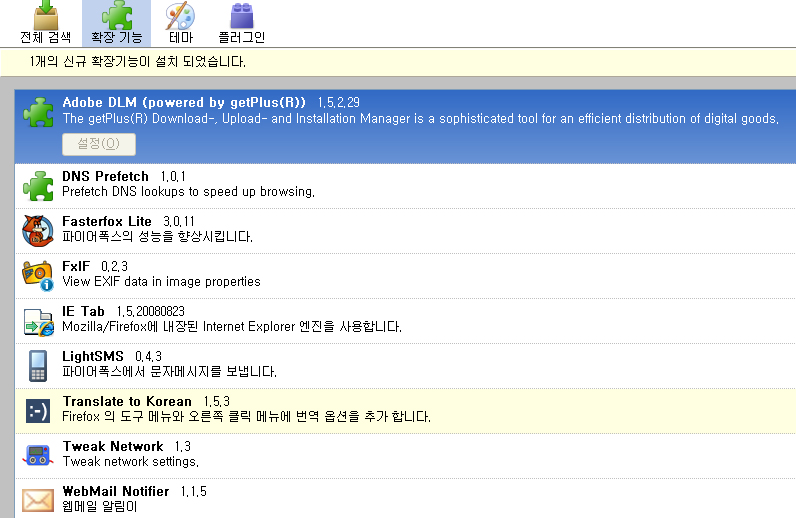Click the getPlus(R) Download Manager description text

420,118
